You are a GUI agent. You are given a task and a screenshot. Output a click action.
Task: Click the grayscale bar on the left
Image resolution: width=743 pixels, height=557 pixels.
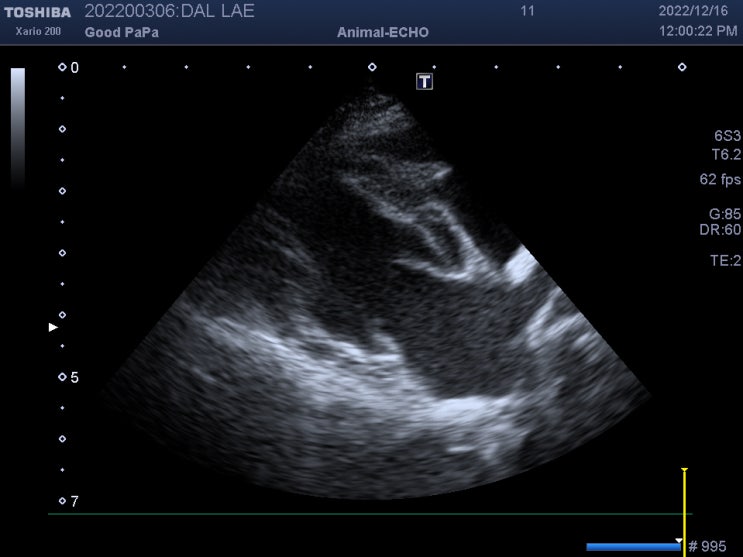[18, 128]
